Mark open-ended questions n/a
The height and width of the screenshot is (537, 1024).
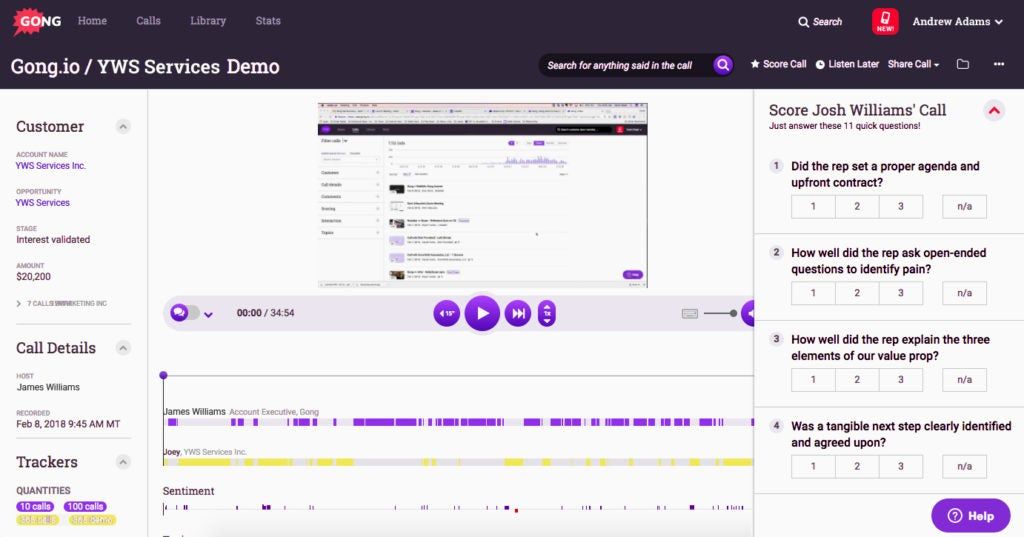coord(965,293)
